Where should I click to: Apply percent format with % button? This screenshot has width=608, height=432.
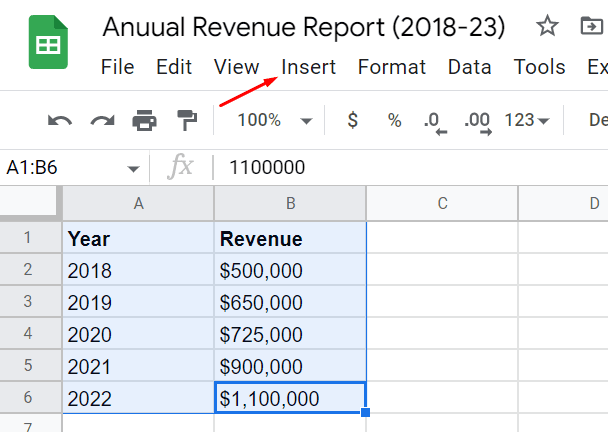(394, 120)
